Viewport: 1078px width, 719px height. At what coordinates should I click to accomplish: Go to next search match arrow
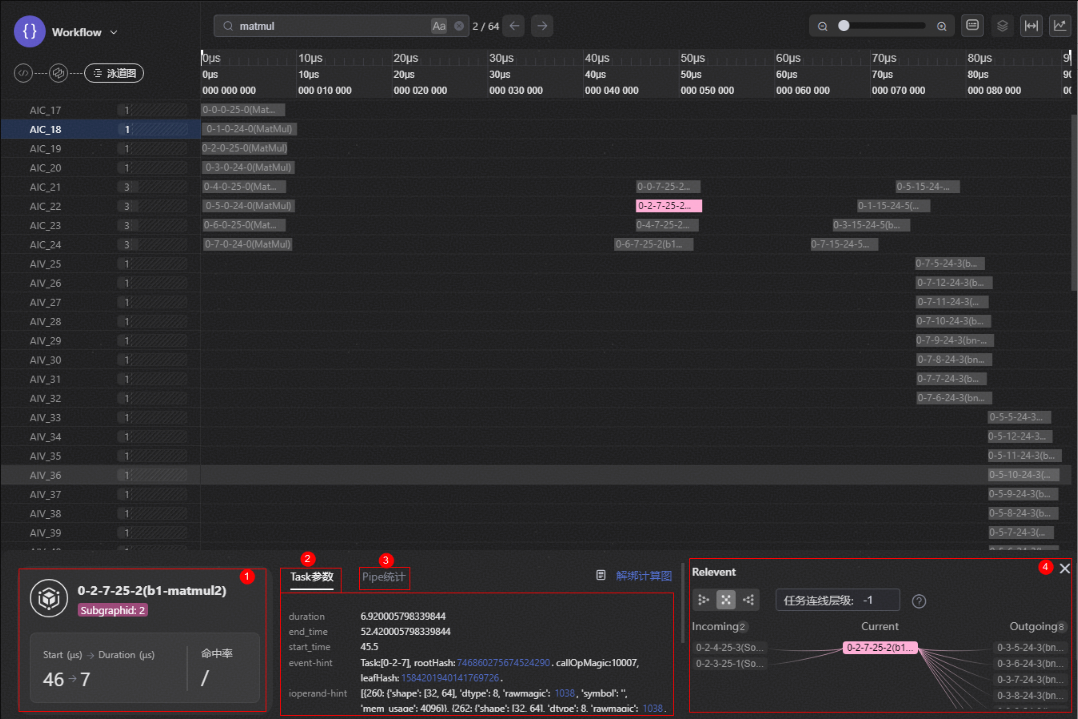tap(542, 26)
